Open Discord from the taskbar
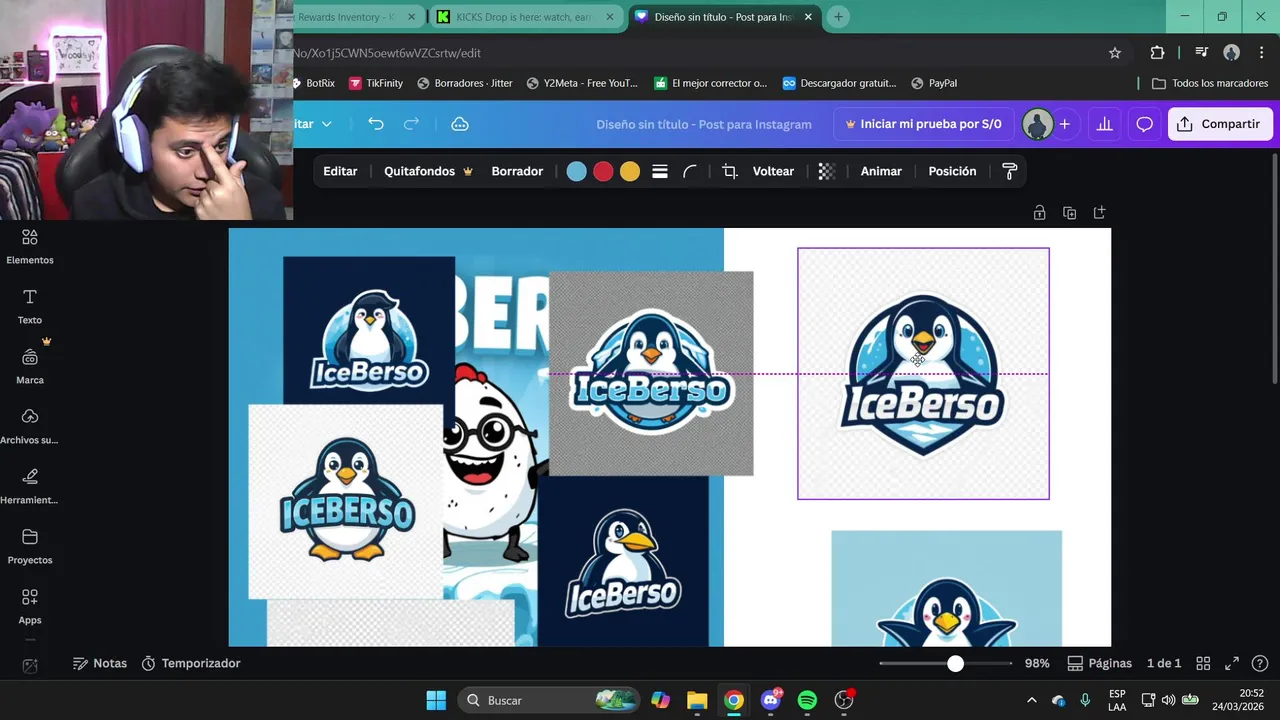Image resolution: width=1280 pixels, height=720 pixels. [x=770, y=700]
